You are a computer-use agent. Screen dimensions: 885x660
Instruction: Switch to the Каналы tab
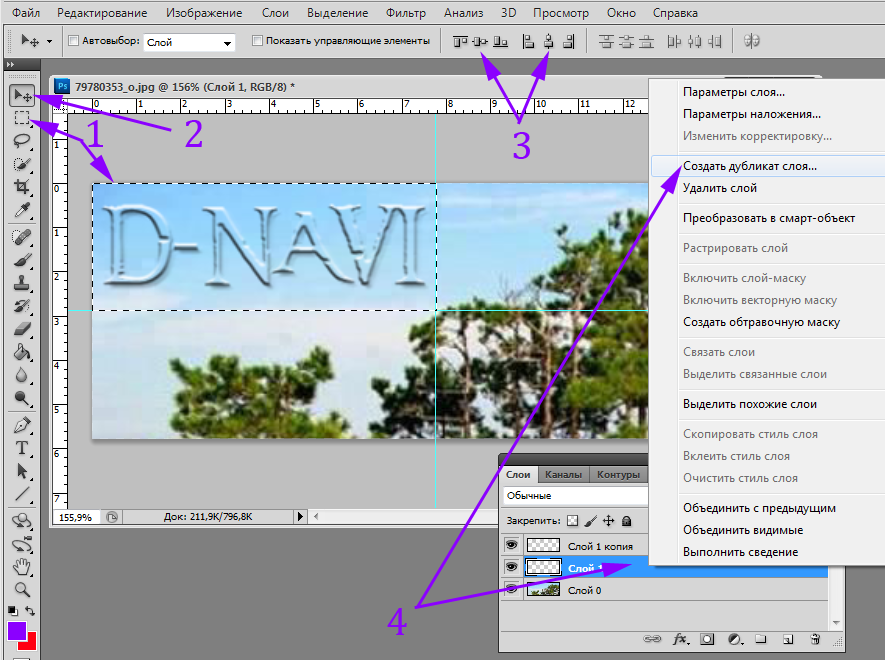pyautogui.click(x=563, y=475)
